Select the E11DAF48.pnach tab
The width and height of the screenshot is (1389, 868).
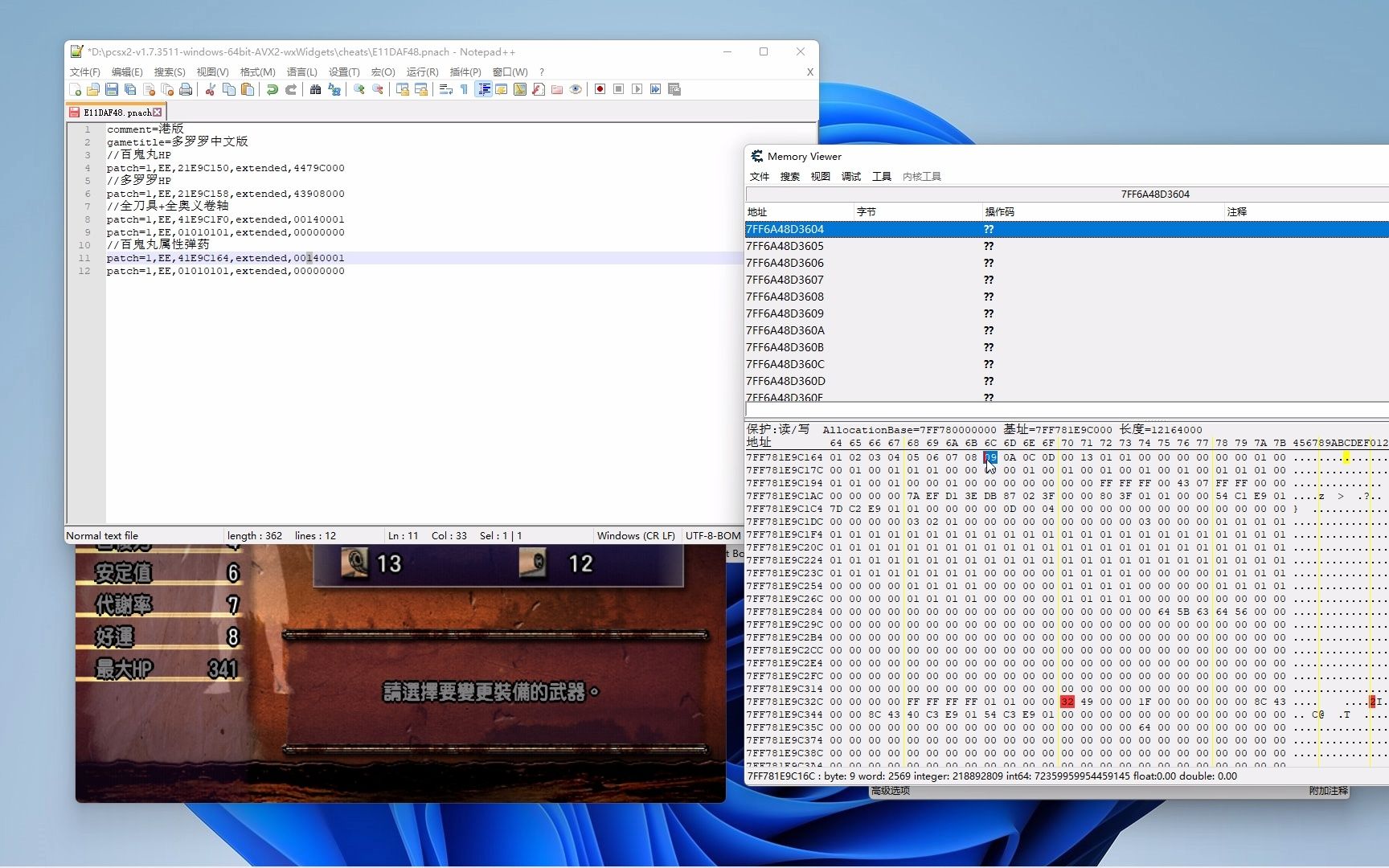[117, 113]
